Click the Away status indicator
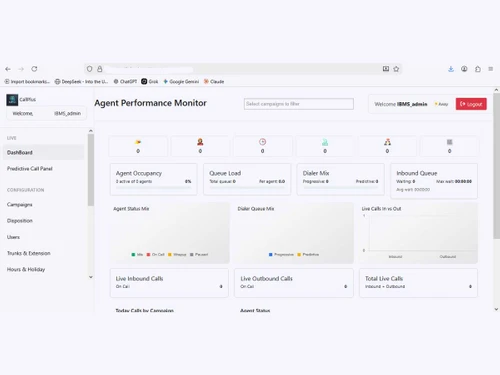 pos(441,104)
